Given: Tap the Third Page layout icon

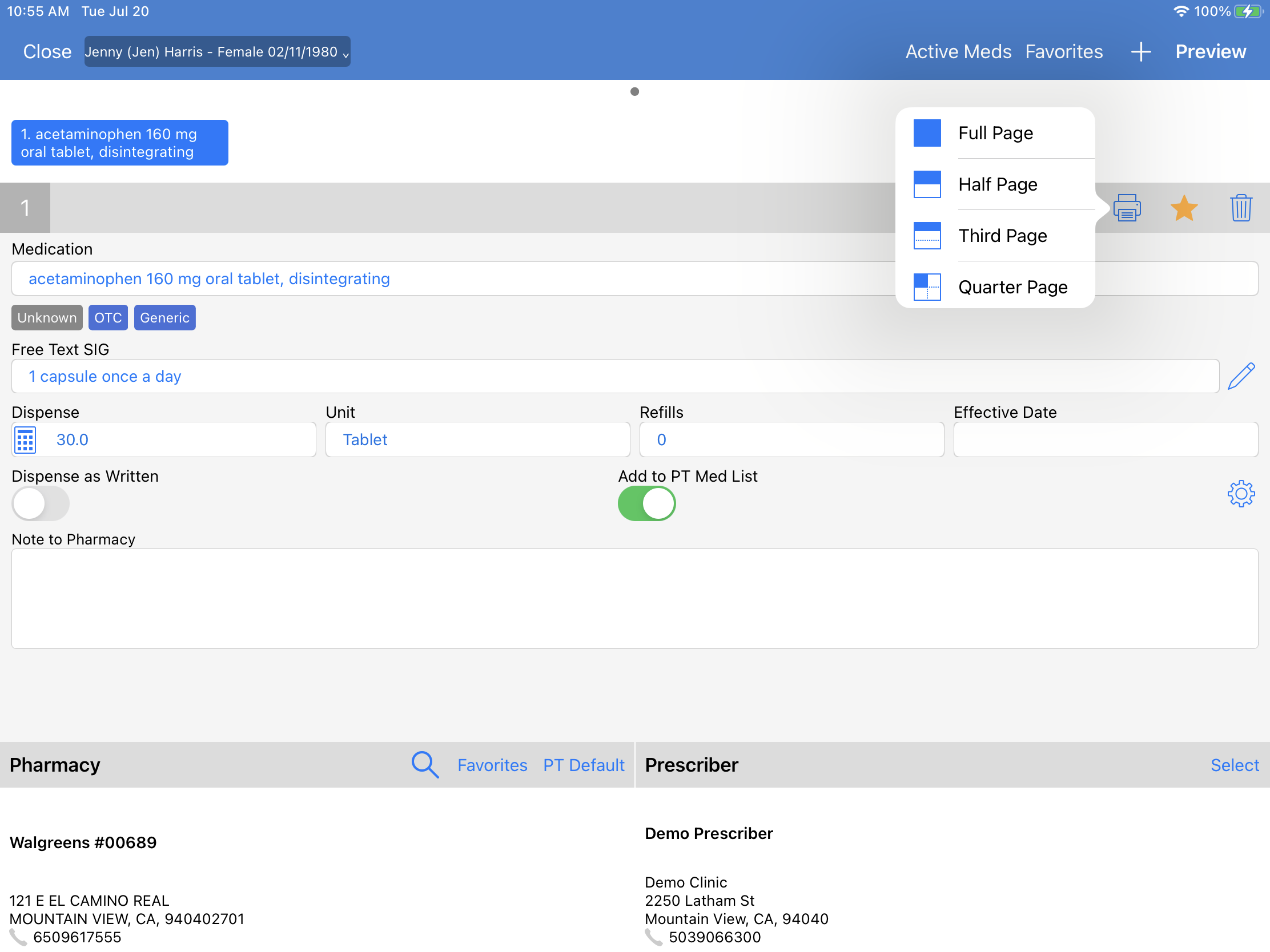Looking at the screenshot, I should pyautogui.click(x=927, y=236).
